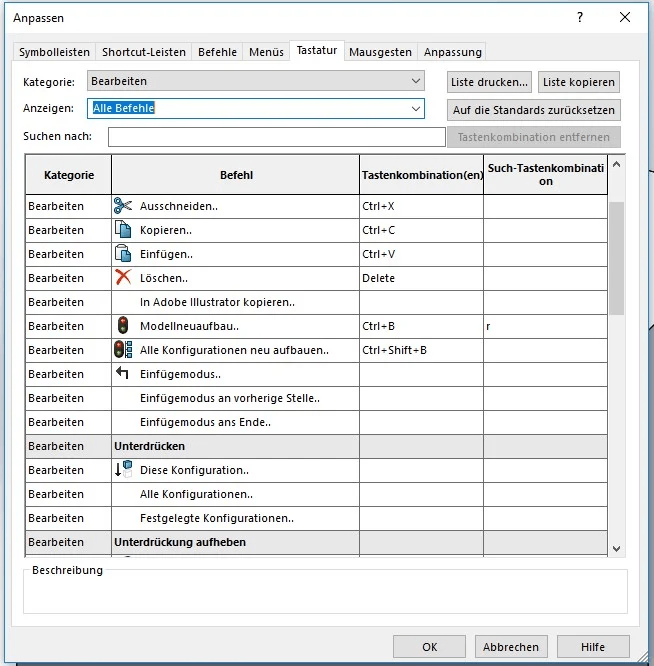Click the Suchen nach search field
The height and width of the screenshot is (666, 654).
[276, 137]
